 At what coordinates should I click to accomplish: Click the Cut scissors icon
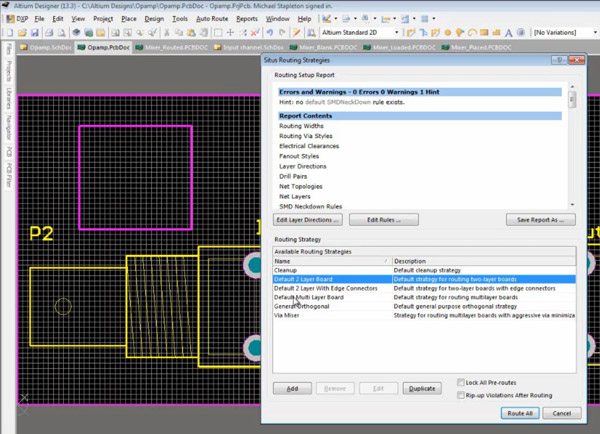(167, 33)
